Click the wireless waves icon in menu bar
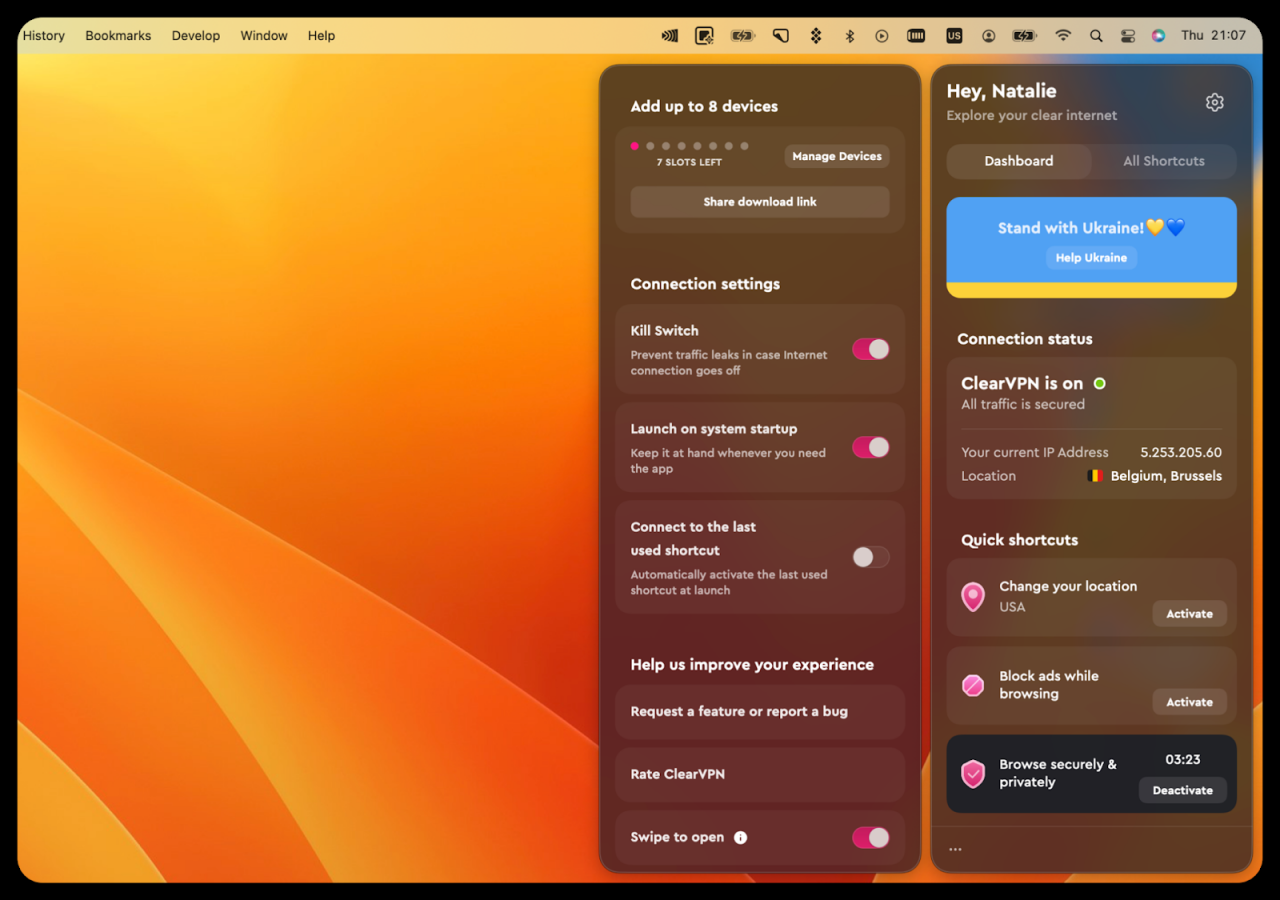The height and width of the screenshot is (900, 1280). click(x=670, y=35)
